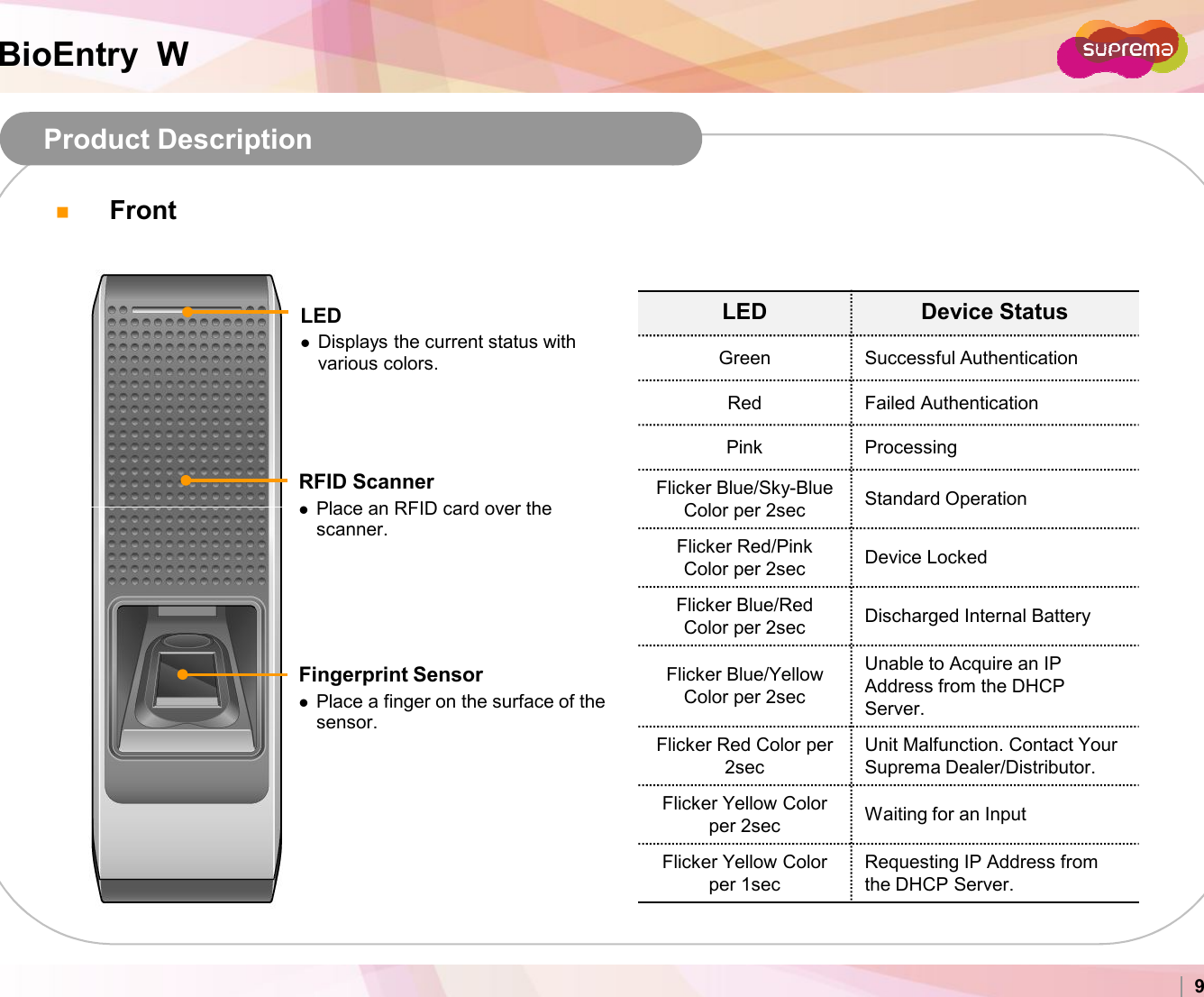Click the Discharged Internal Battery cell
The width and height of the screenshot is (1204, 997).
(x=995, y=616)
